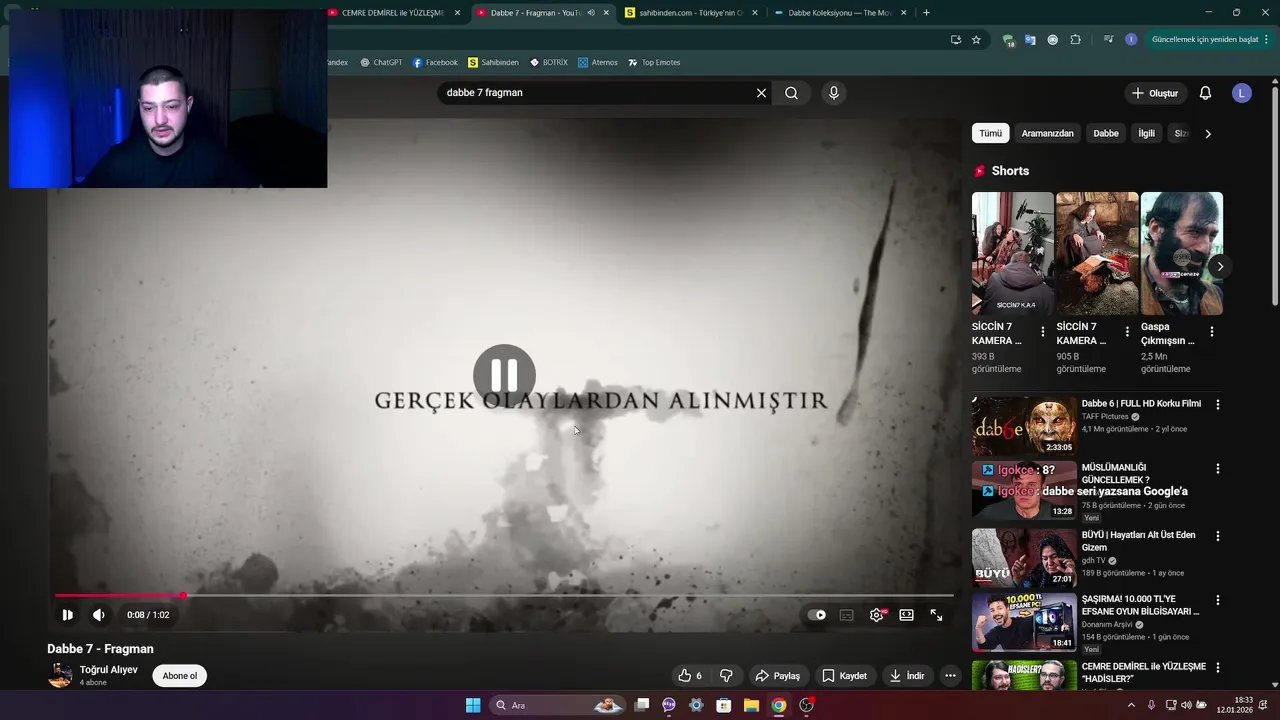Click the video progress bar scrubber
The image size is (1280, 720).
point(183,596)
